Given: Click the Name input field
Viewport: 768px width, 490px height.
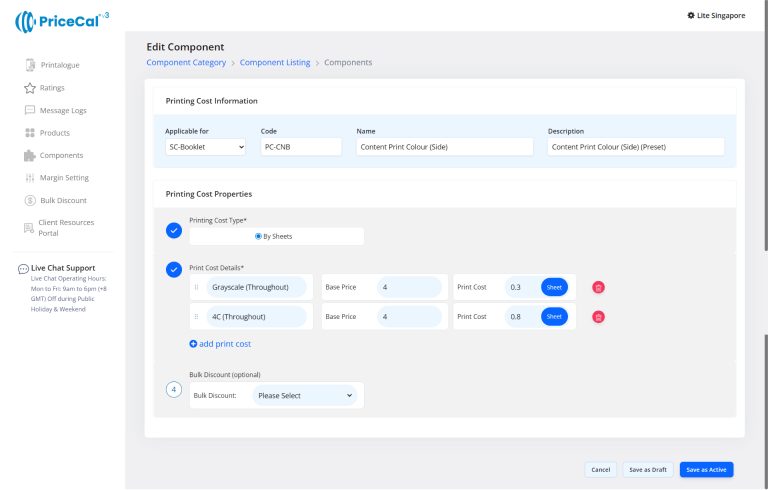Looking at the screenshot, I should [446, 147].
